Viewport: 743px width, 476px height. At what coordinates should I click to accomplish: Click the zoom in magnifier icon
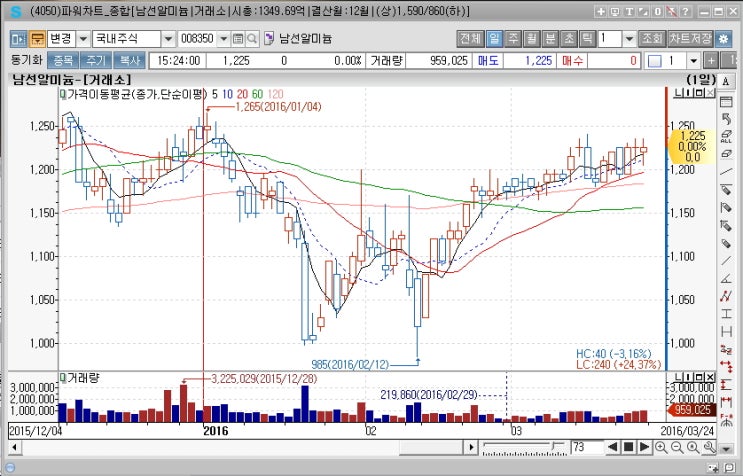click(x=661, y=446)
